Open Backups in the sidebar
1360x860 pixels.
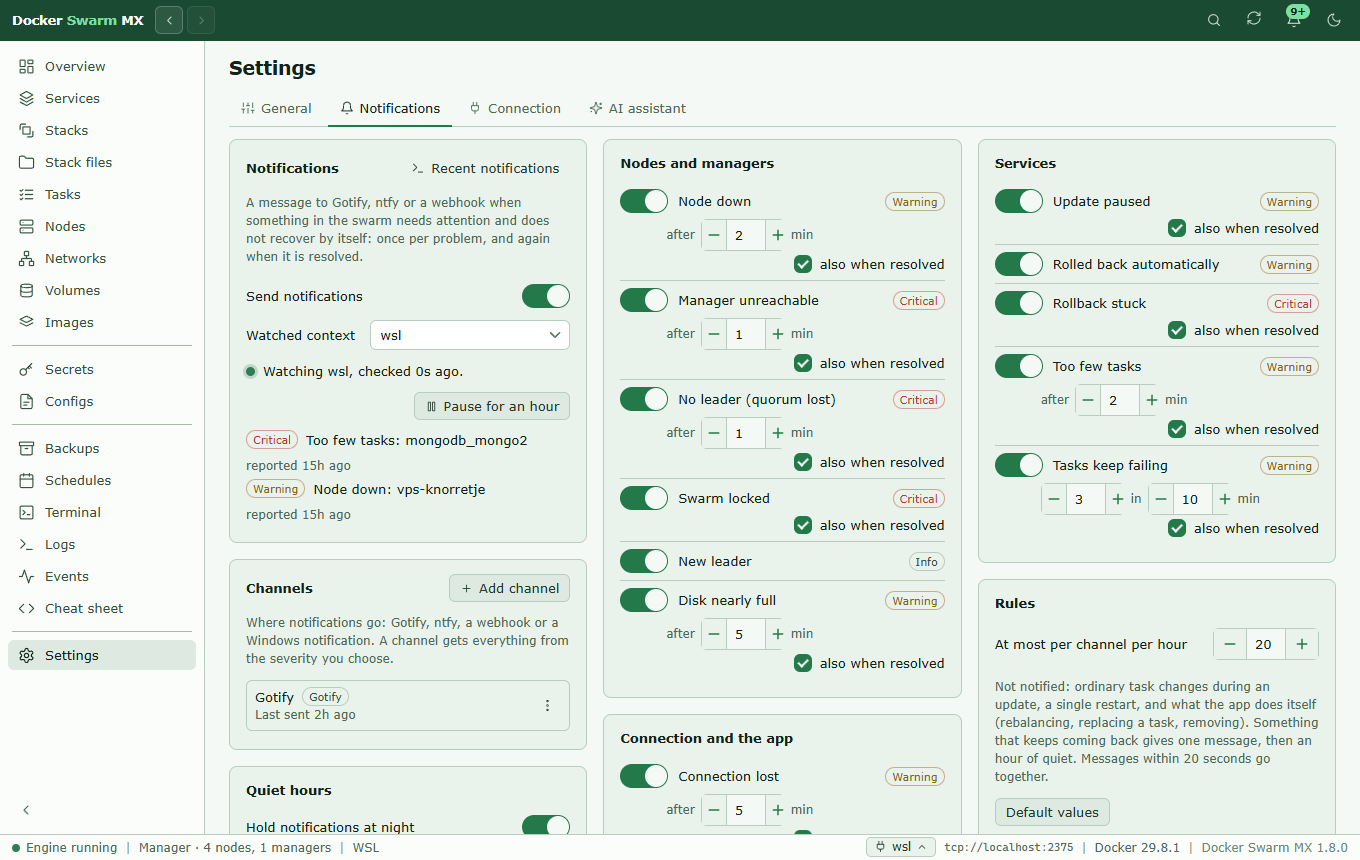point(102,449)
